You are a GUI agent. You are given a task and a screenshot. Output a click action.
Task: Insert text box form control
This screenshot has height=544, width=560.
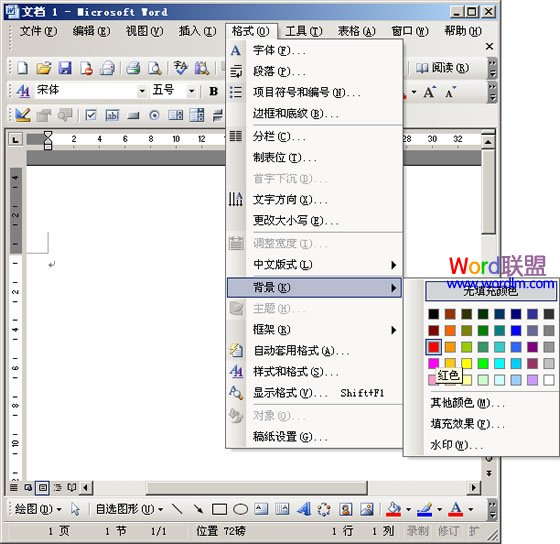[x=112, y=115]
